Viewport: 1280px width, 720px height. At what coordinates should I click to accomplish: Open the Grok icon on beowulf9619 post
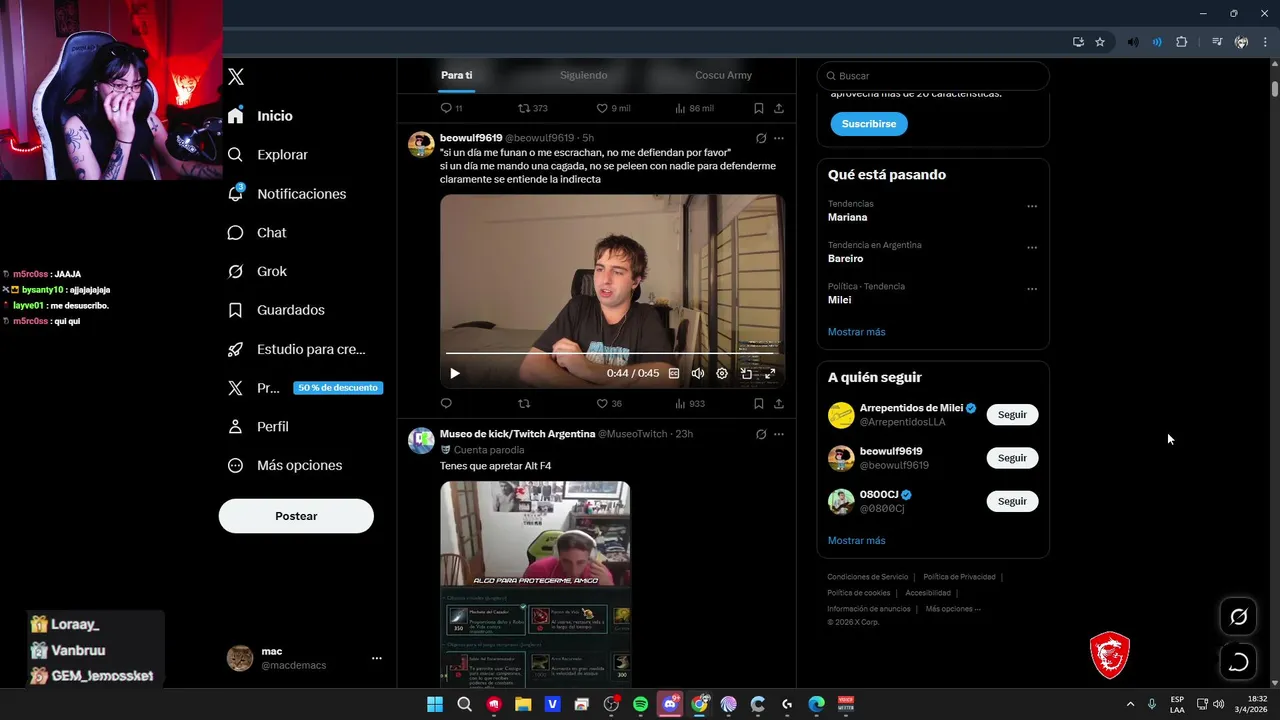coord(761,138)
